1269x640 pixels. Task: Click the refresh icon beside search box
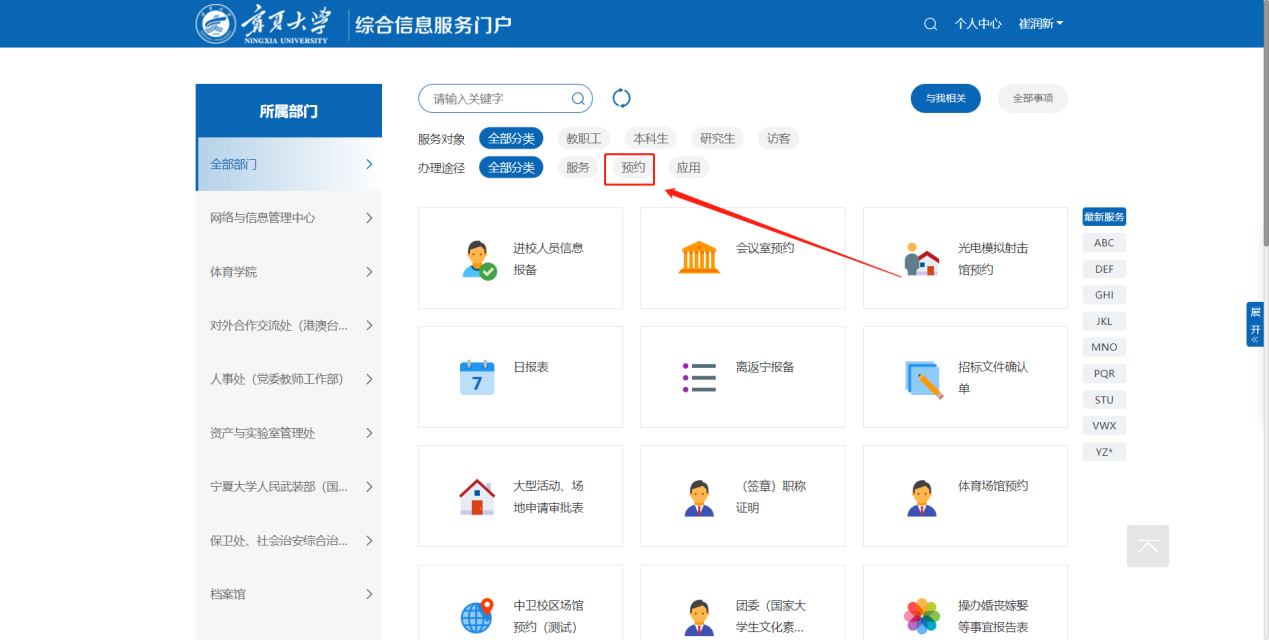pos(621,98)
